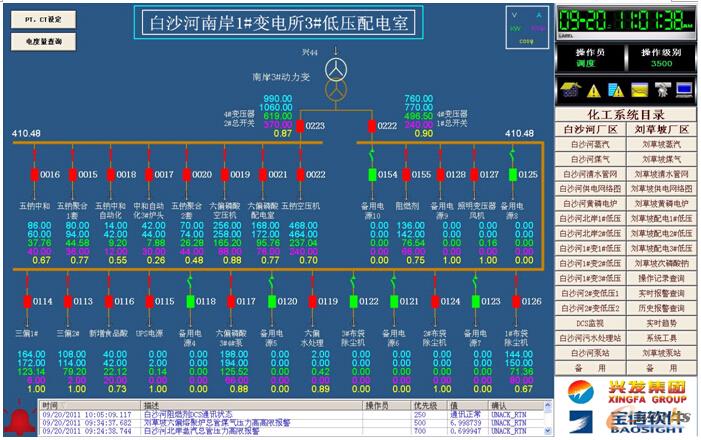This screenshot has width=701, height=440.
Task: Toggle breaker 0223 switch
Action: (x=297, y=126)
